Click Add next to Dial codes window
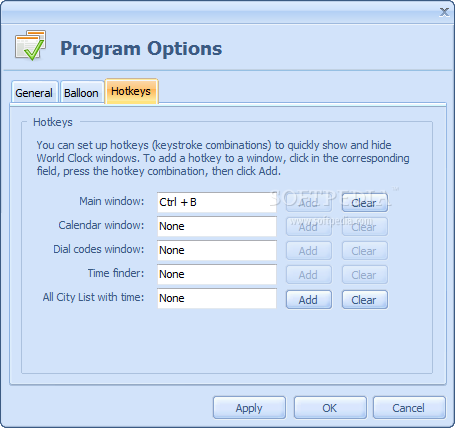Screen dimensions: 455x428 click(x=309, y=251)
